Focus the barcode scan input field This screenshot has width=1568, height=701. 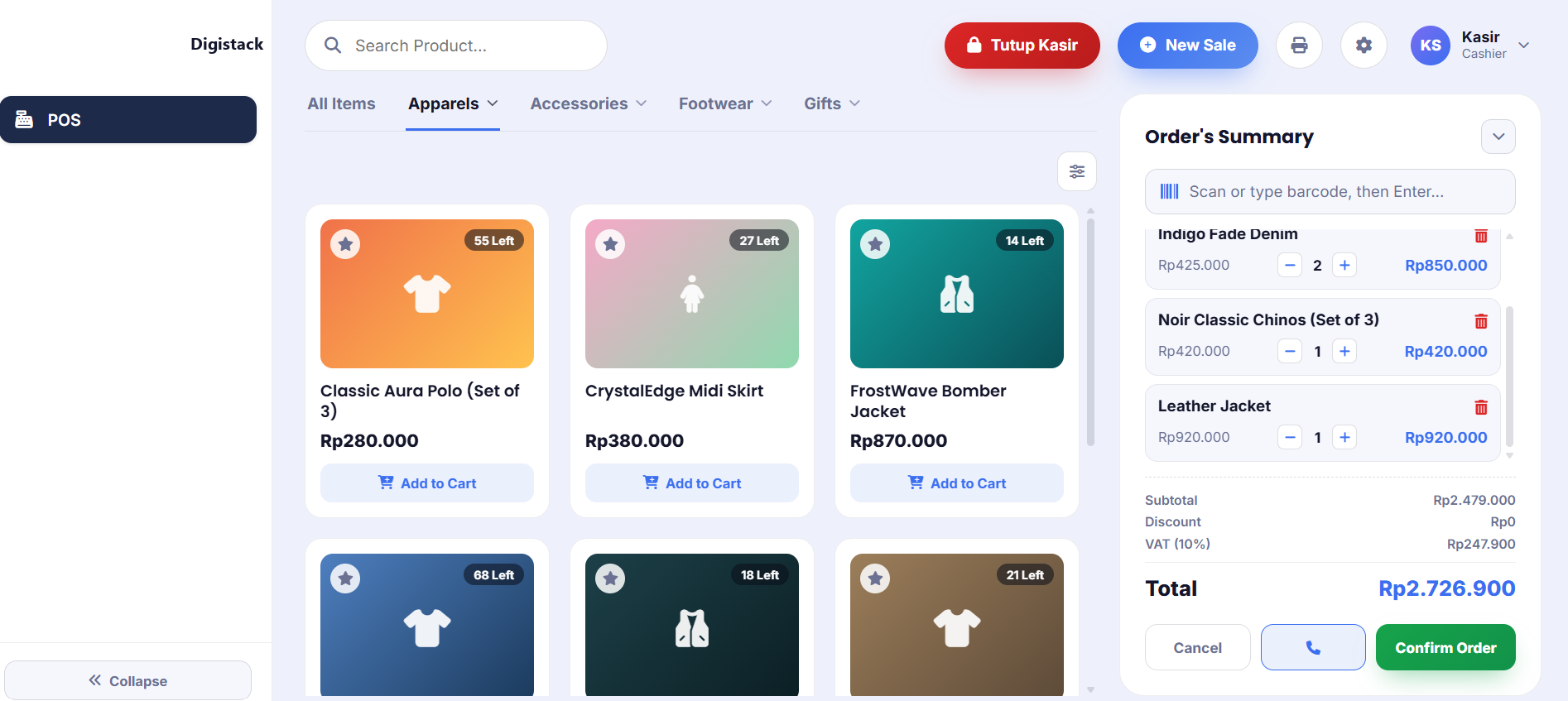pyautogui.click(x=1330, y=192)
